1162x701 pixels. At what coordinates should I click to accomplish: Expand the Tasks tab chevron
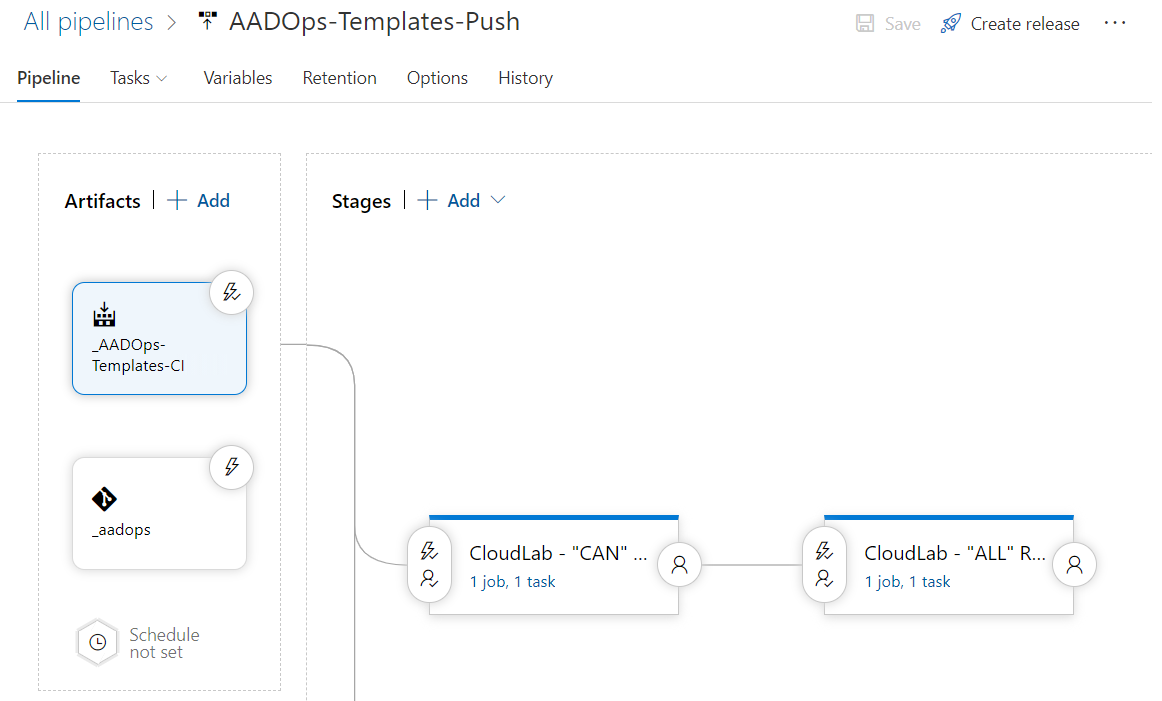pos(163,78)
